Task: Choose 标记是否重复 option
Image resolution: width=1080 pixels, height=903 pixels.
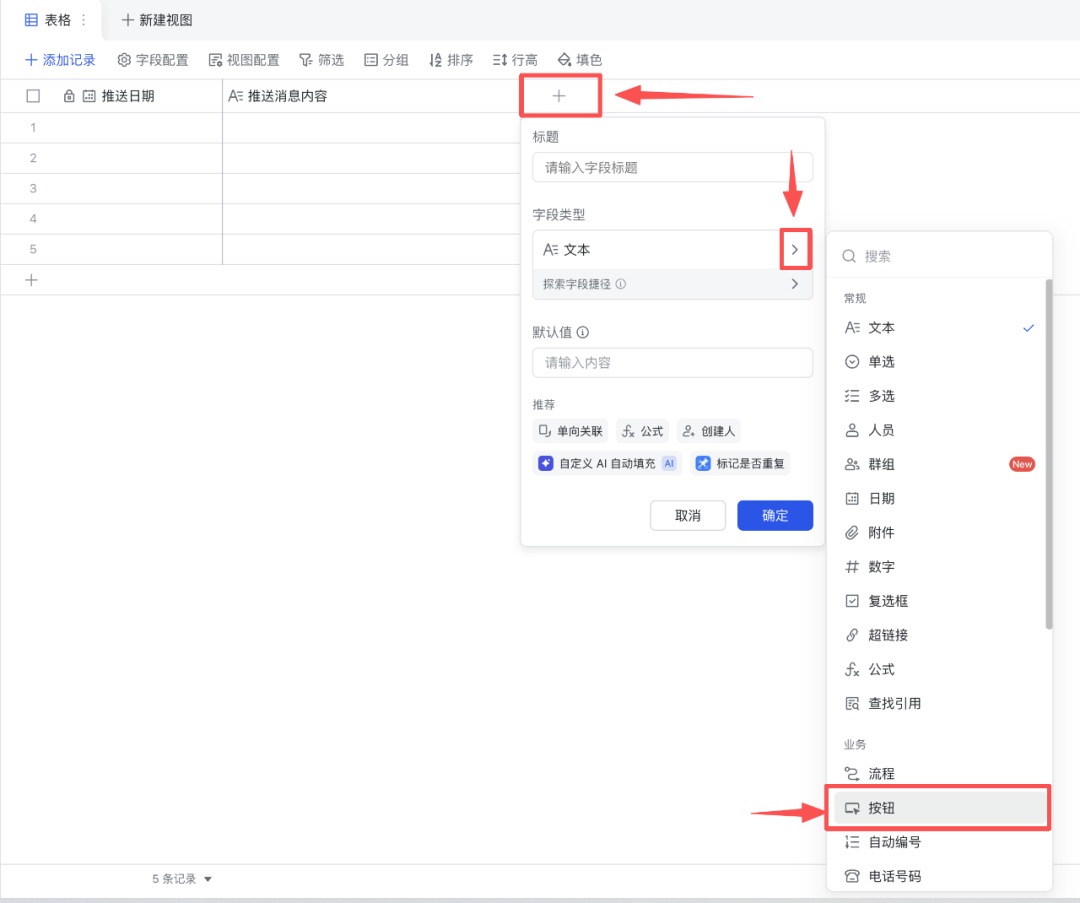Action: [740, 464]
